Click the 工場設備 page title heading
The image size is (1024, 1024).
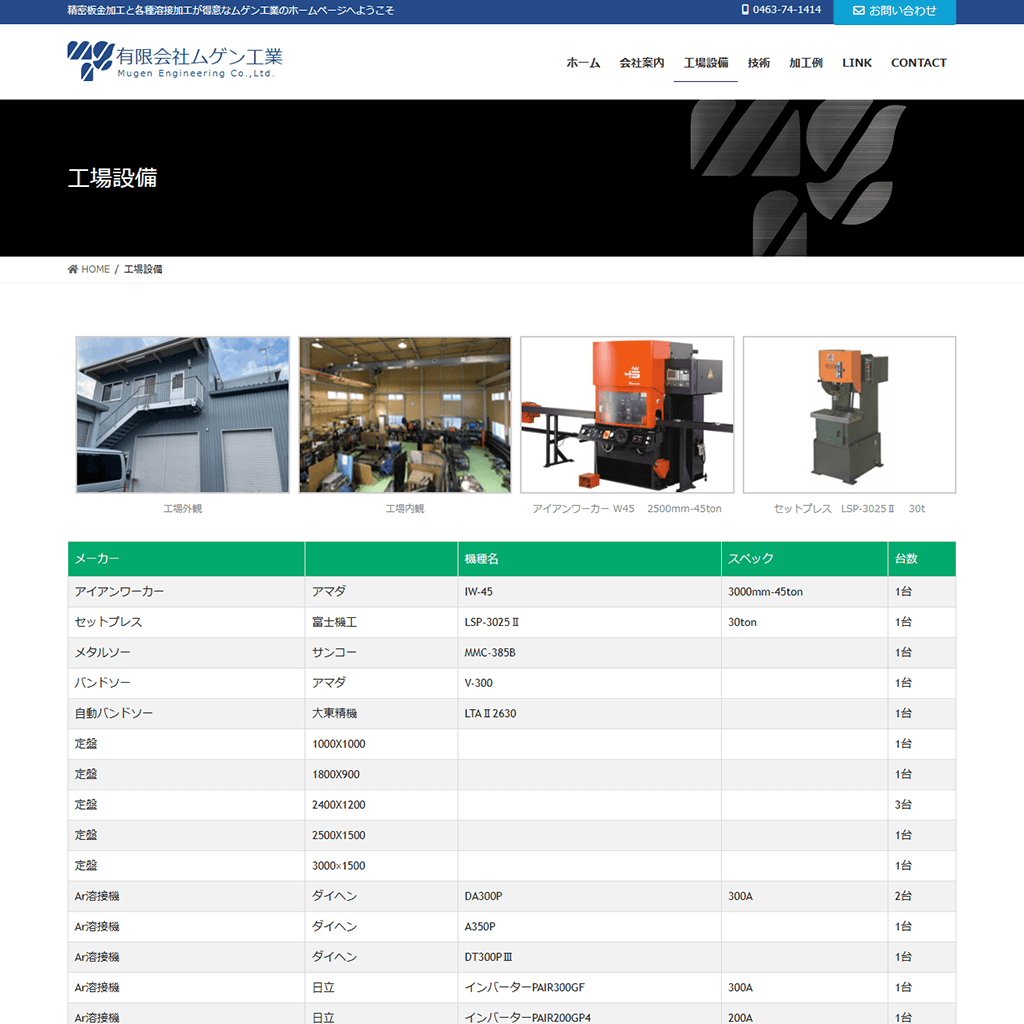pyautogui.click(x=112, y=178)
